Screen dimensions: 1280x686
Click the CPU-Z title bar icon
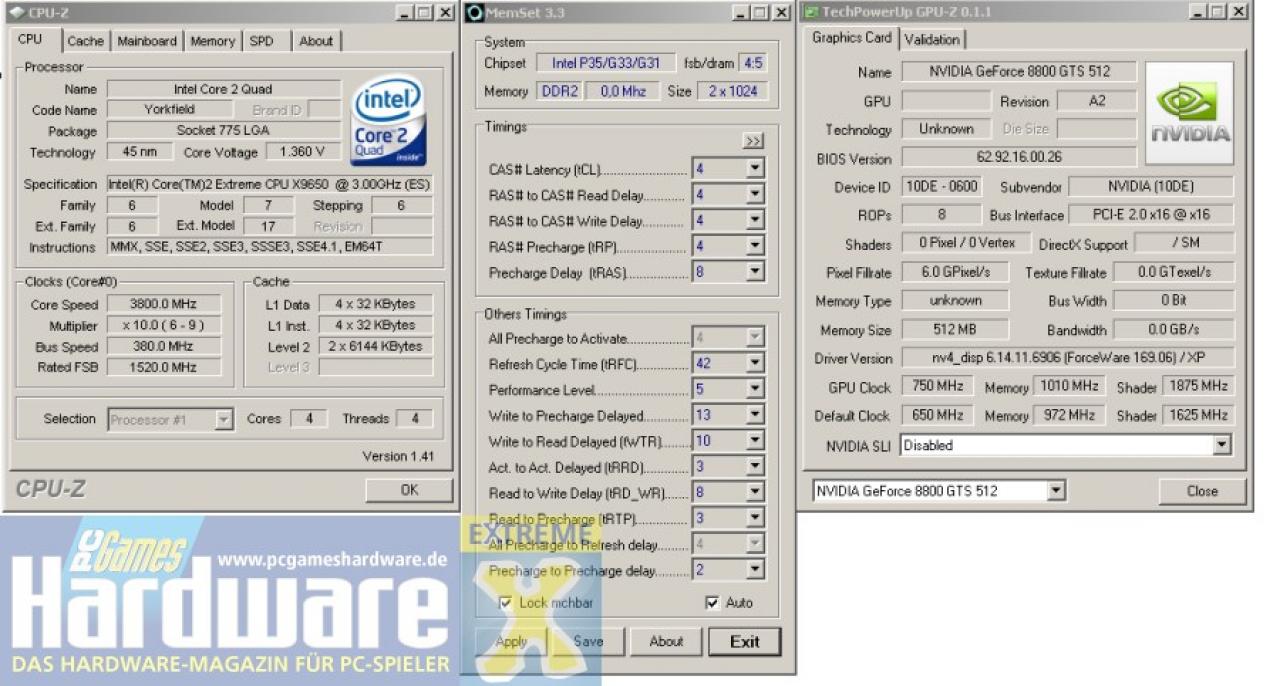click(16, 12)
